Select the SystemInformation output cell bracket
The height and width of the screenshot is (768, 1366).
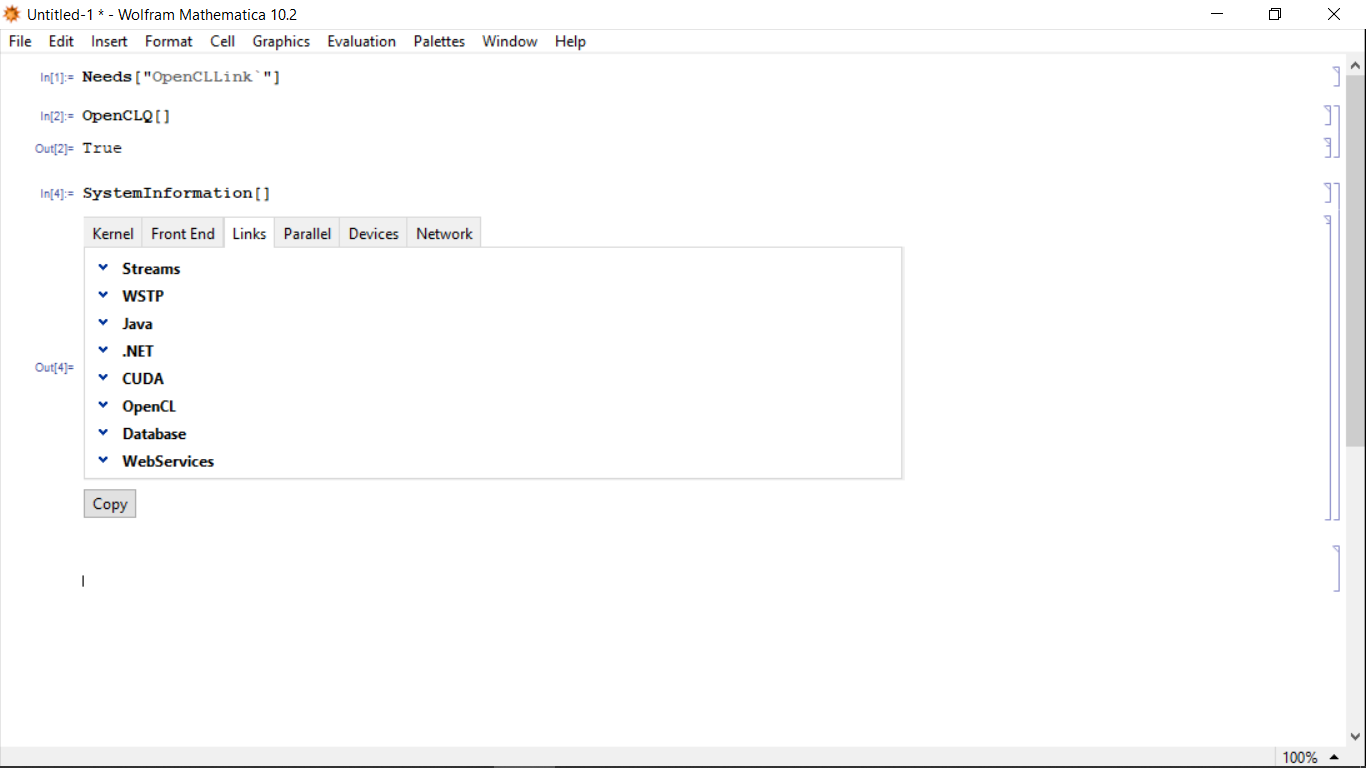tap(1328, 367)
